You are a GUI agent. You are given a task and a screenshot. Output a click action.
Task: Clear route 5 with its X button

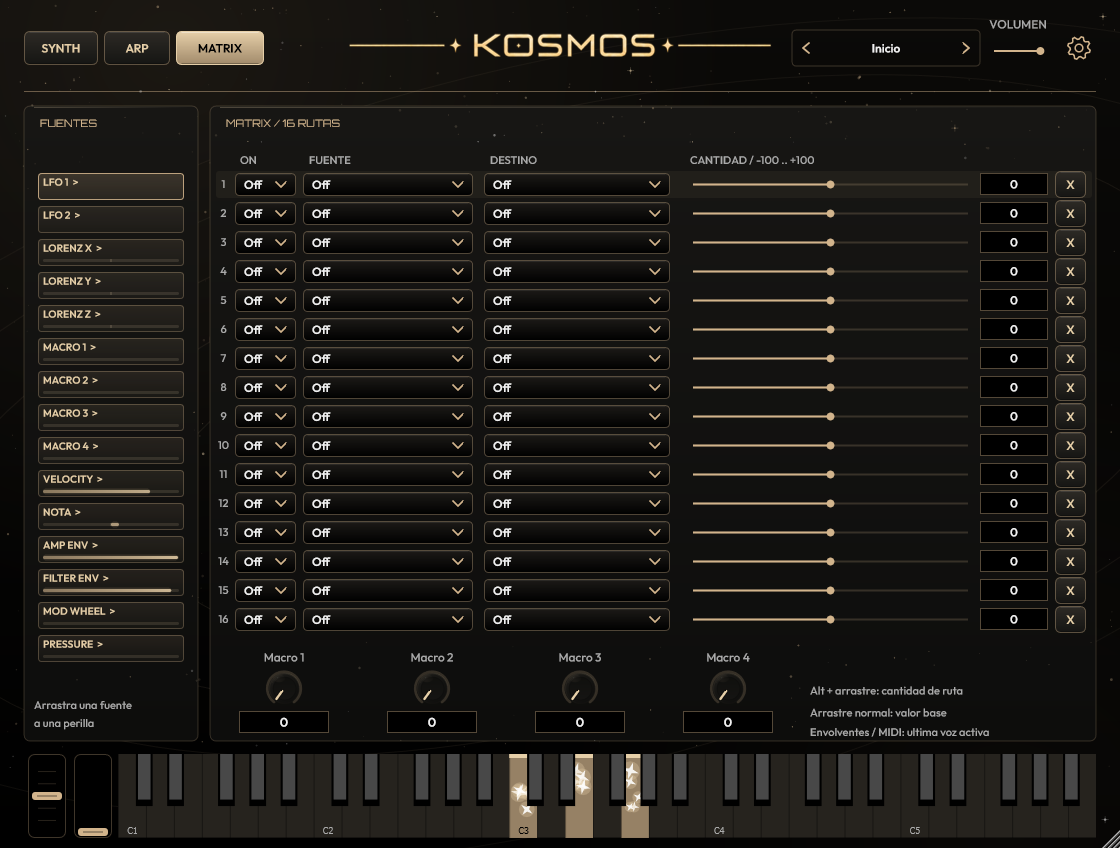point(1070,301)
